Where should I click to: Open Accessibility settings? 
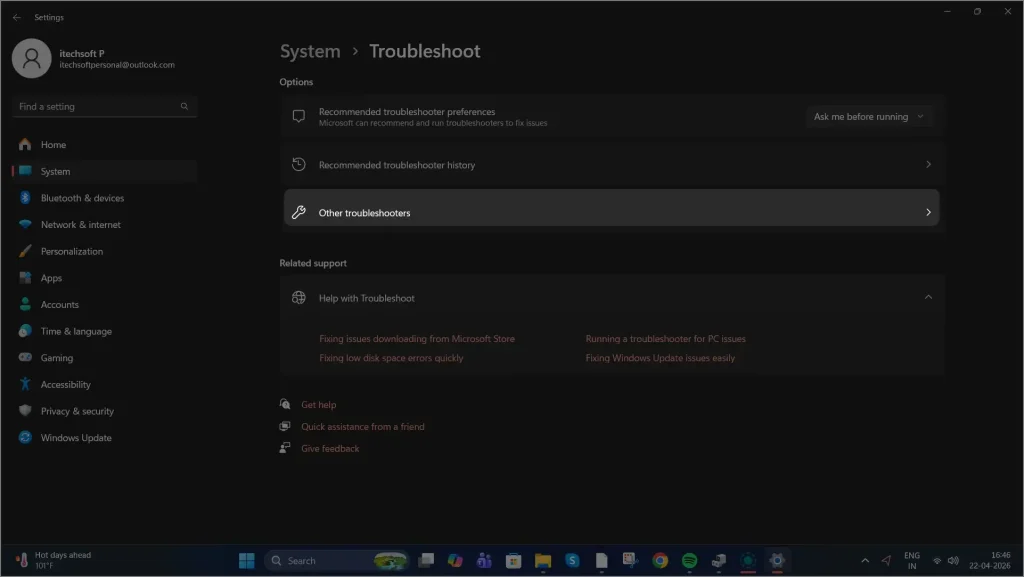(x=68, y=384)
